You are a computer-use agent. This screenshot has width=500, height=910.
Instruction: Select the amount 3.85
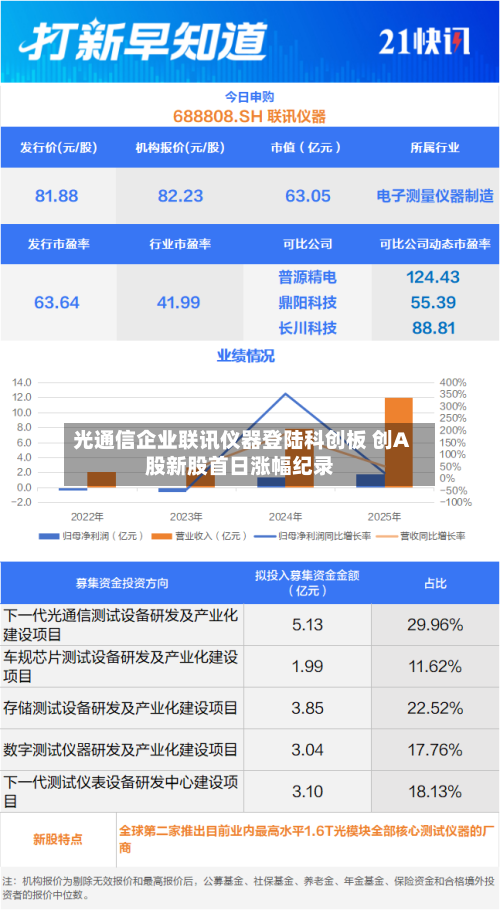[307, 708]
